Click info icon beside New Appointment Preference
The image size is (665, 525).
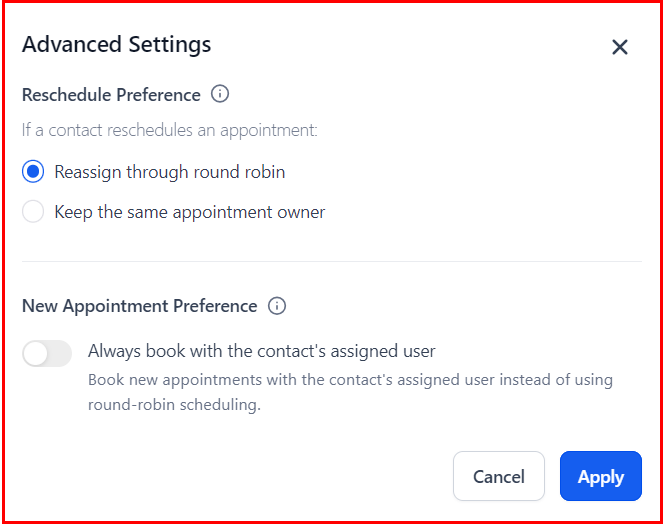277,306
